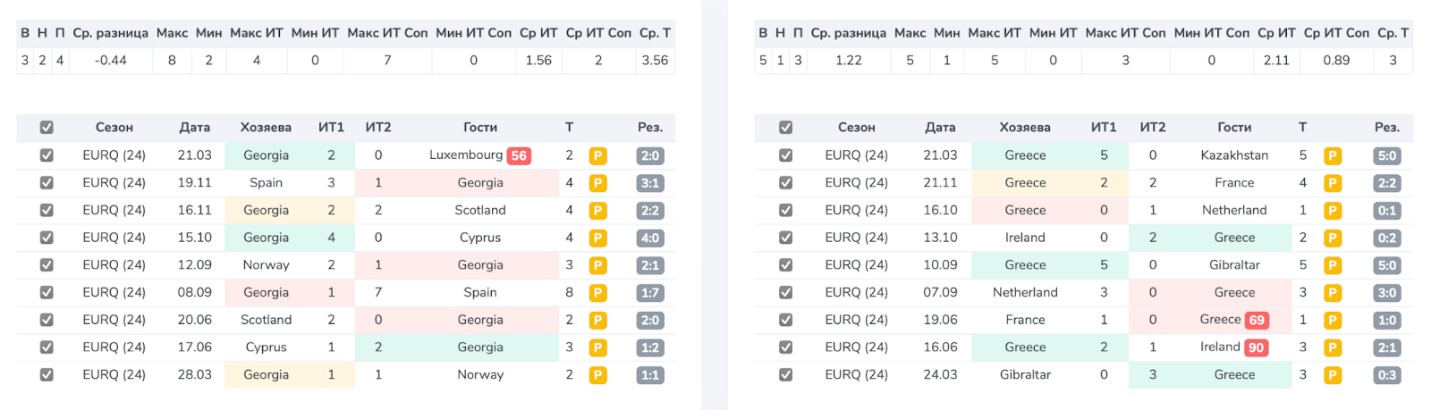Viewport: 1431px width, 410px height.
Task: Click Гости header in Georgia table
Action: coord(480,128)
